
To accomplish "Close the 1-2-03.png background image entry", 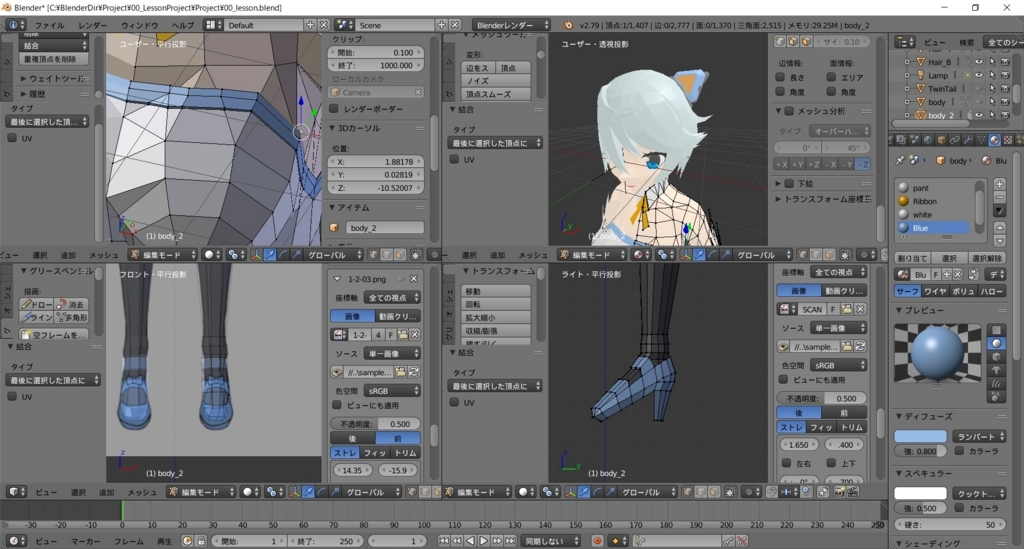I will click(x=414, y=279).
